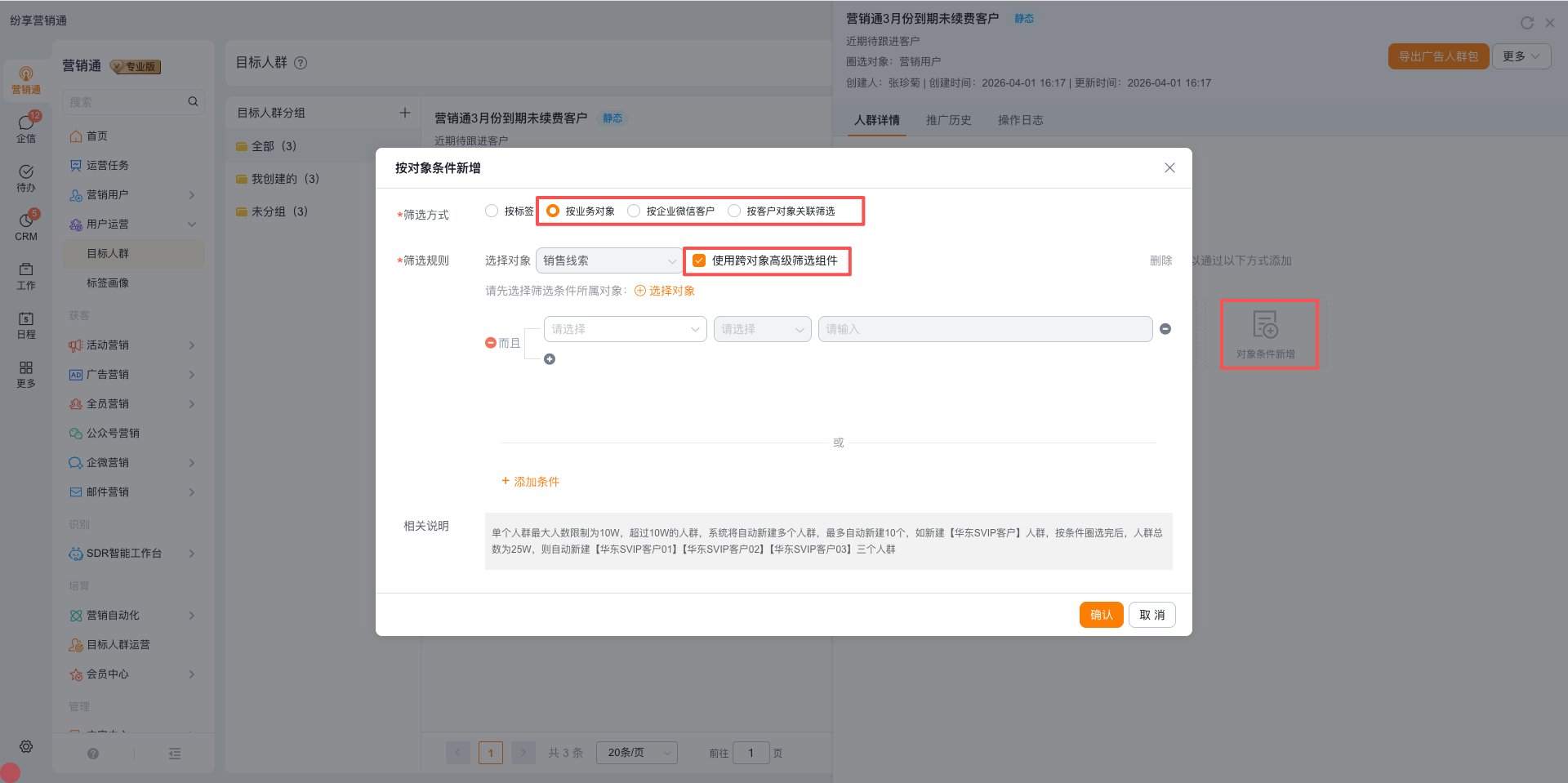The image size is (1568, 783).
Task: Go to the next page arrow
Action: (x=523, y=753)
